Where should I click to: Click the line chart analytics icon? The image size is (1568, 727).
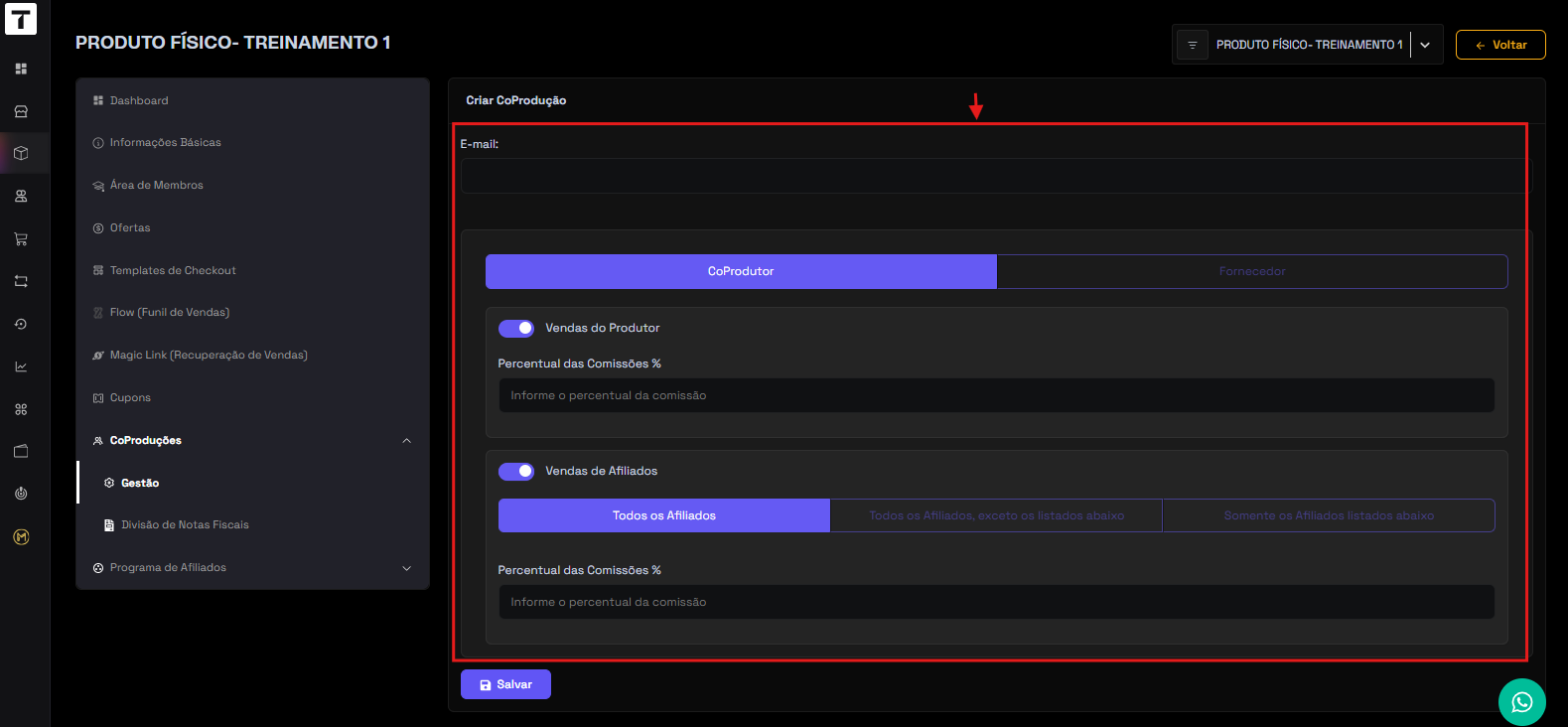pos(21,366)
